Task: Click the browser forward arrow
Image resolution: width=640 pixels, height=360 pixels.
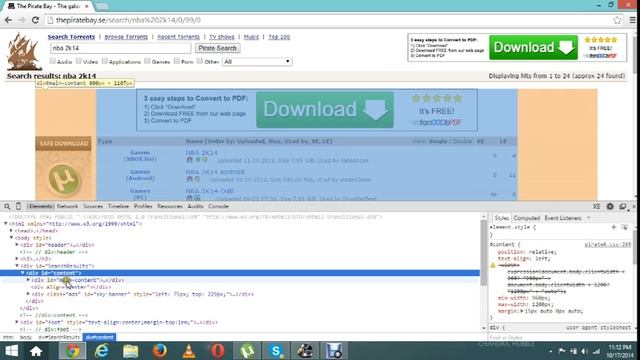Action: (x=22, y=20)
